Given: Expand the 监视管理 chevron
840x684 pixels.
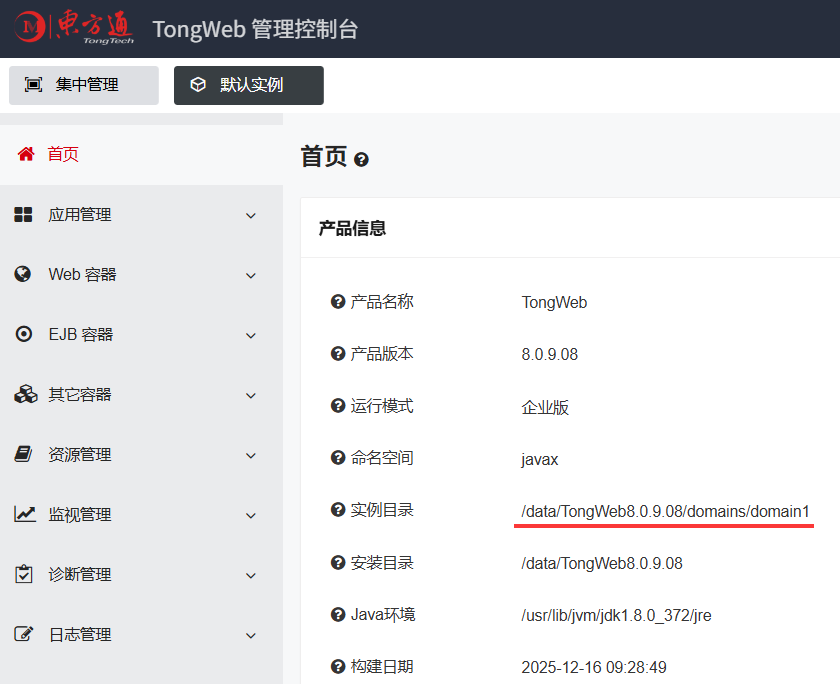Looking at the screenshot, I should (x=251, y=515).
